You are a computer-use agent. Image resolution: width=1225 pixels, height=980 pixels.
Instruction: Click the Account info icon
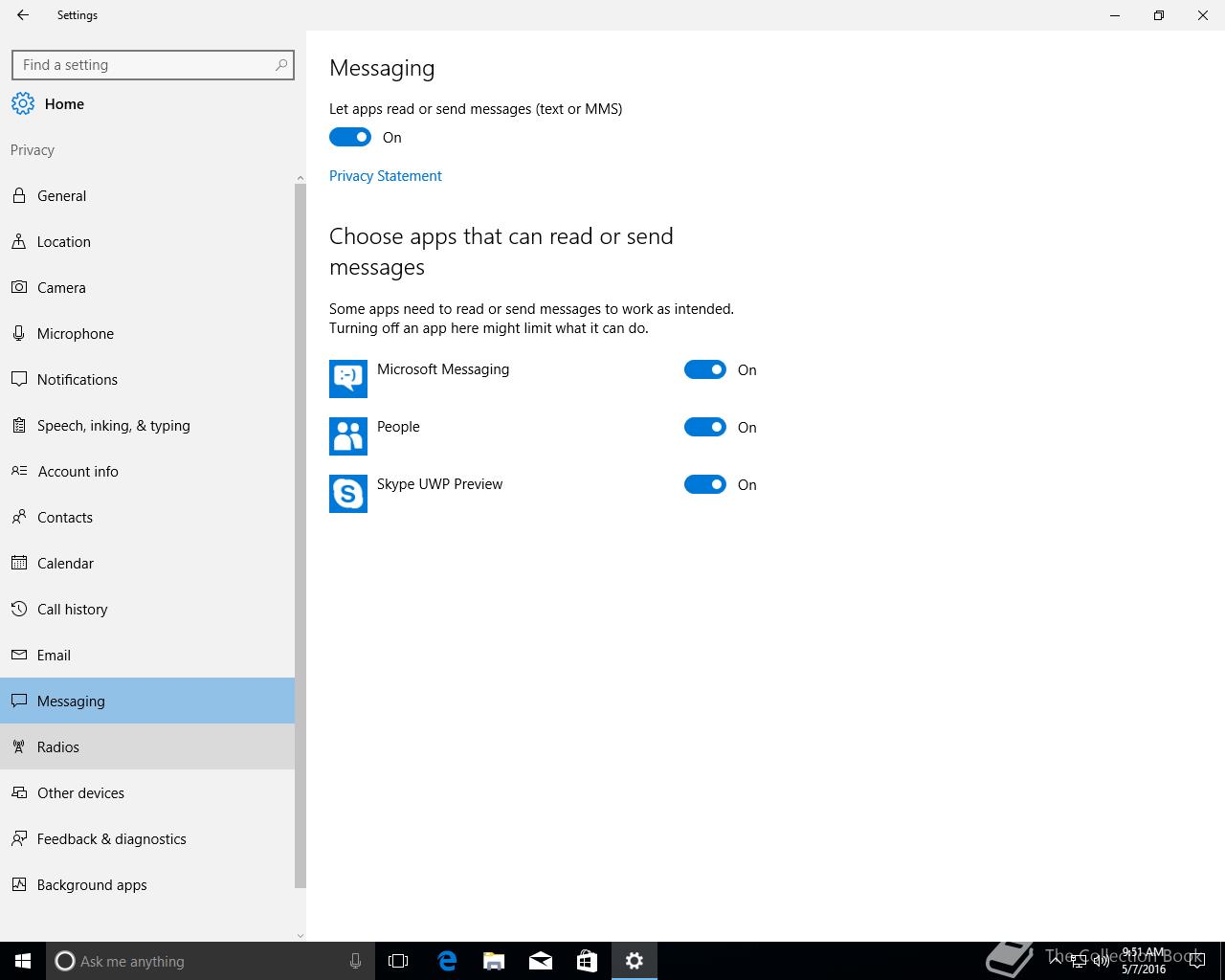coord(19,471)
